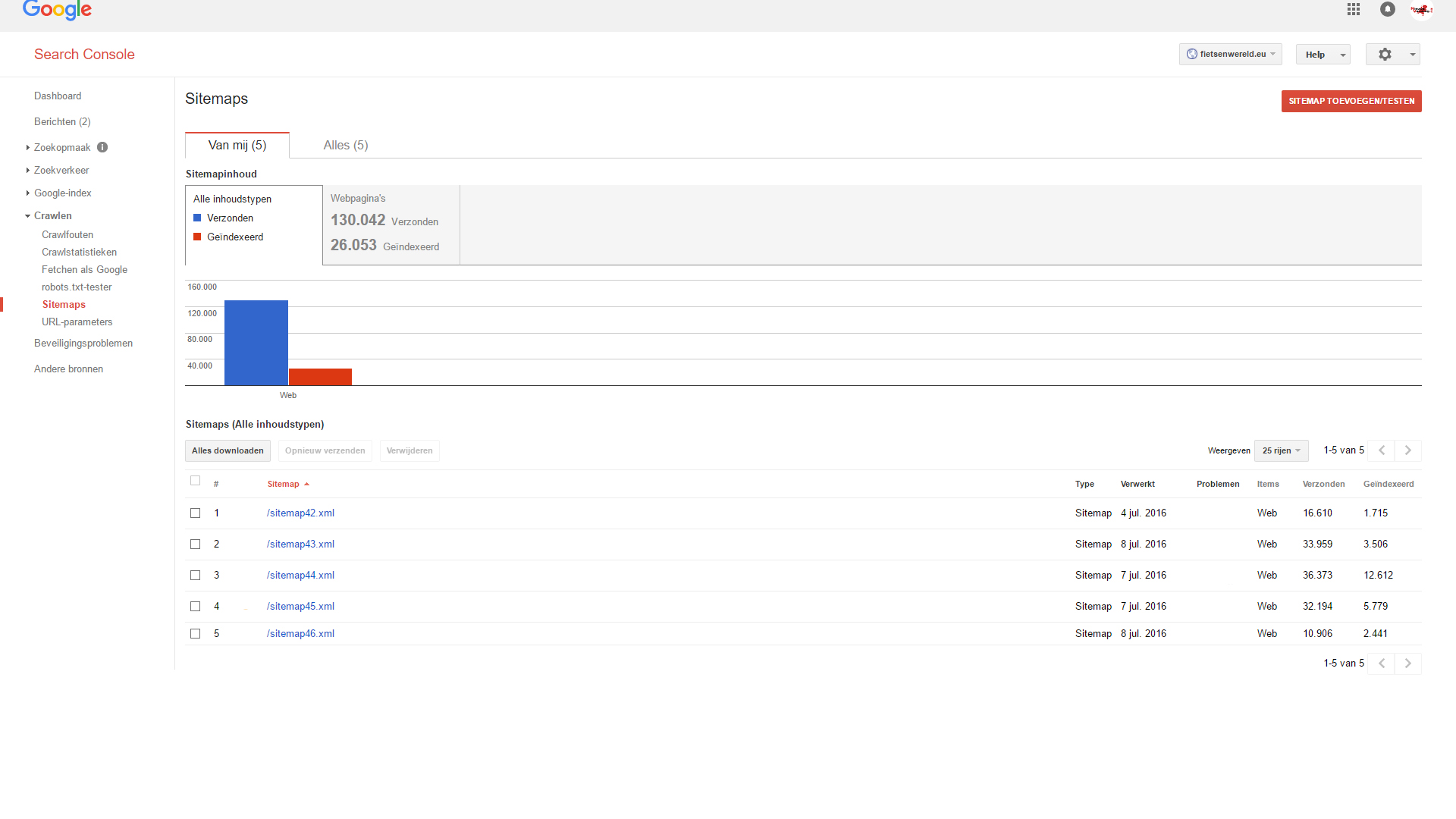Open the Google apps grid
Image resolution: width=1456 pixels, height=819 pixels.
pyautogui.click(x=1354, y=9)
